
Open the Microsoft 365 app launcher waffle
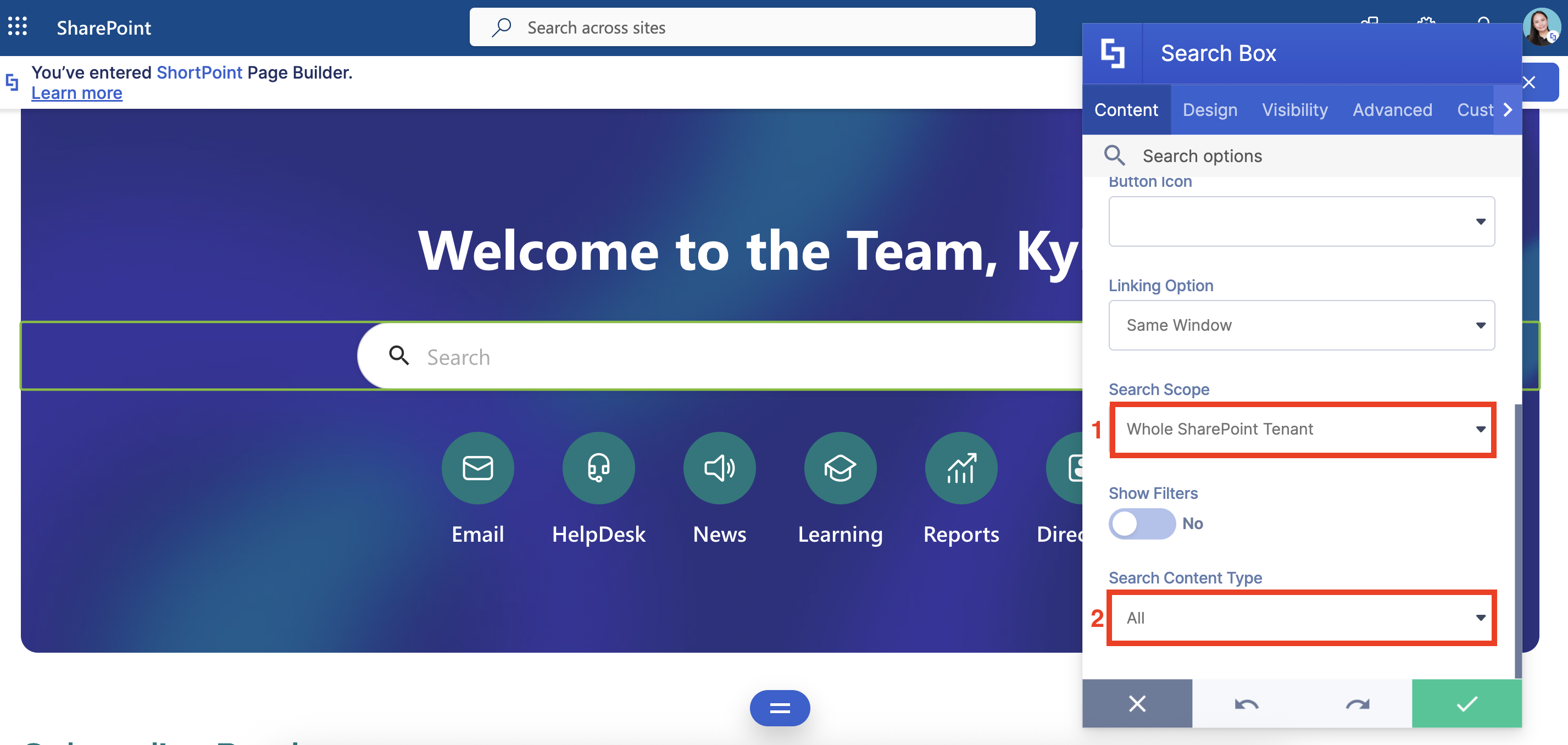tap(17, 27)
